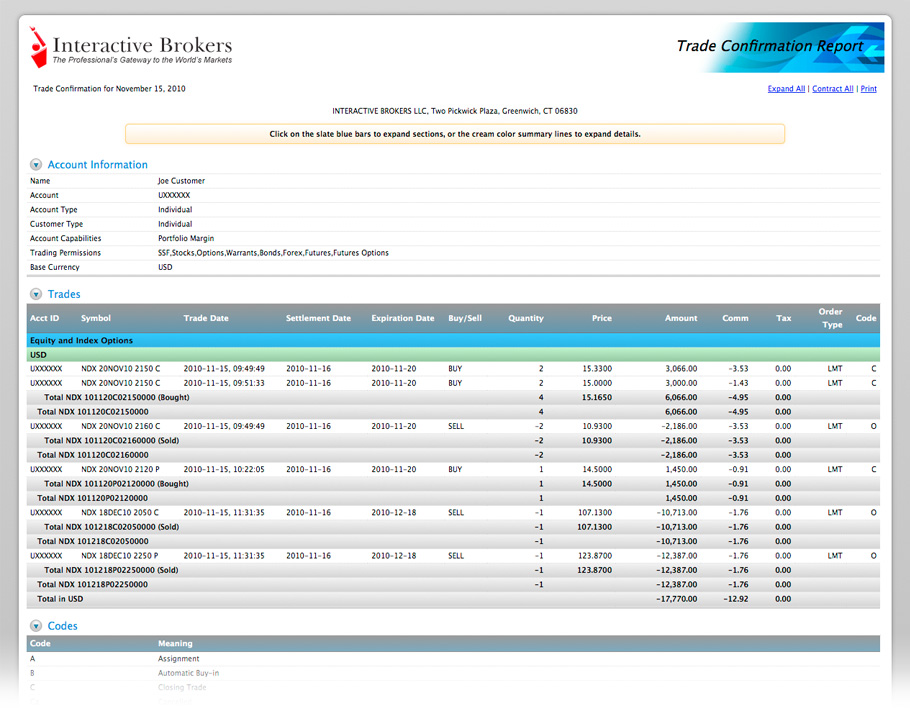Viewport: 910px width, 720px height.
Task: Click the Trading Permissions value text
Action: pyautogui.click(x=273, y=253)
